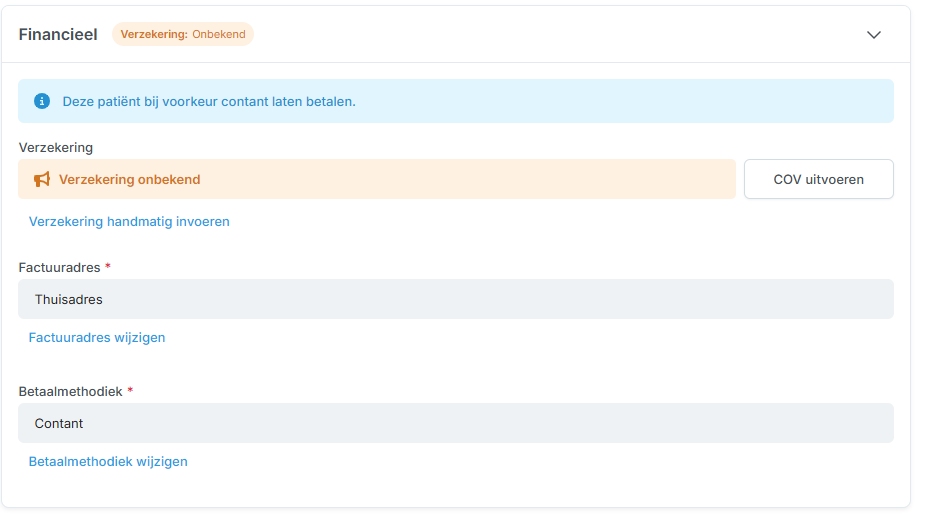Click the red asterisk beside Betaalmethodiek
The height and width of the screenshot is (514, 928).
pos(130,391)
